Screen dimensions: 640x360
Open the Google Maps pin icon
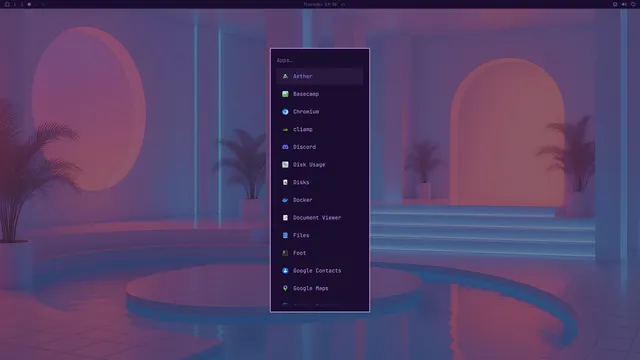click(x=285, y=288)
